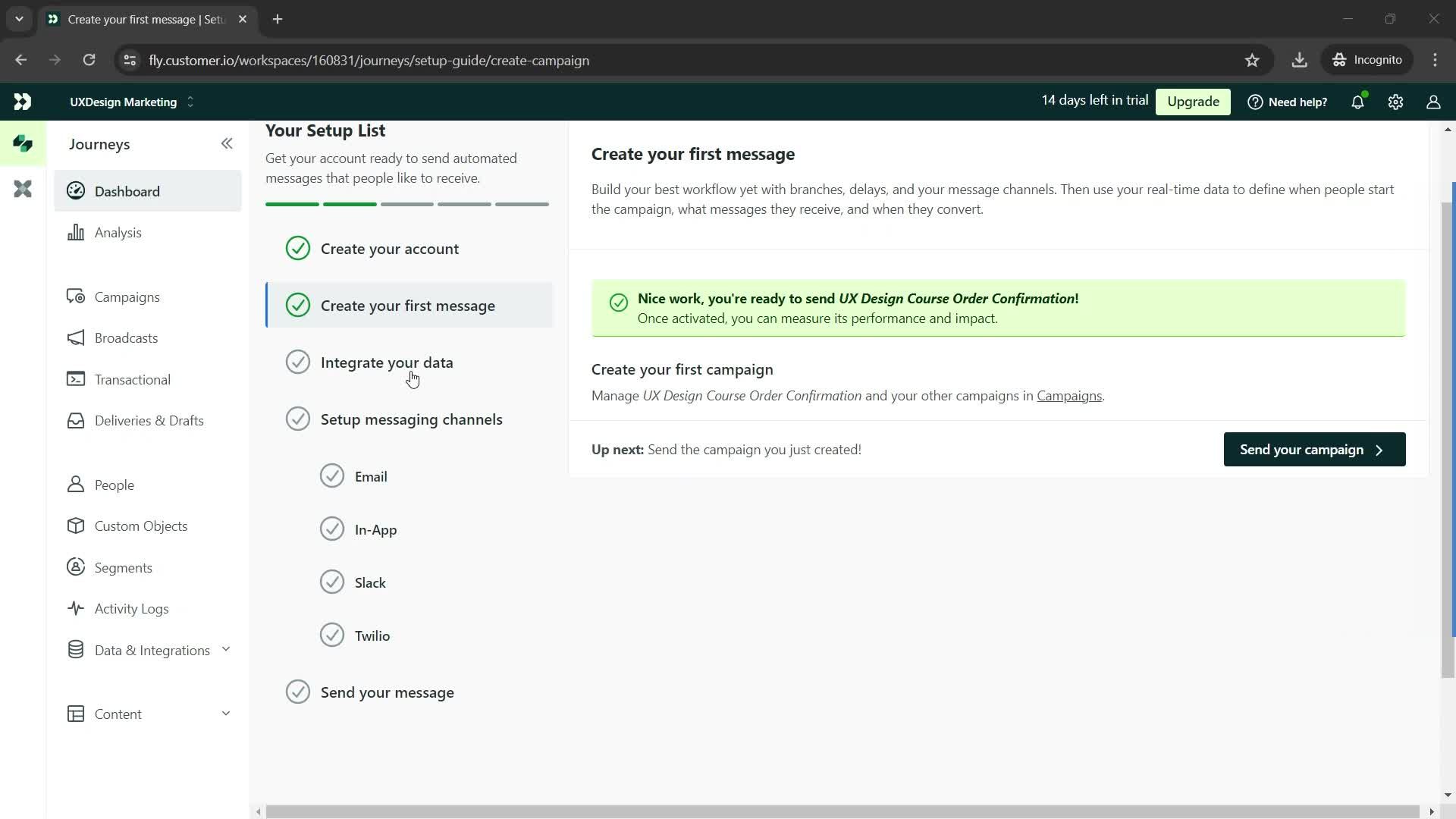Open Chrome three-dot menu
Image resolution: width=1456 pixels, height=819 pixels.
pyautogui.click(x=1435, y=60)
